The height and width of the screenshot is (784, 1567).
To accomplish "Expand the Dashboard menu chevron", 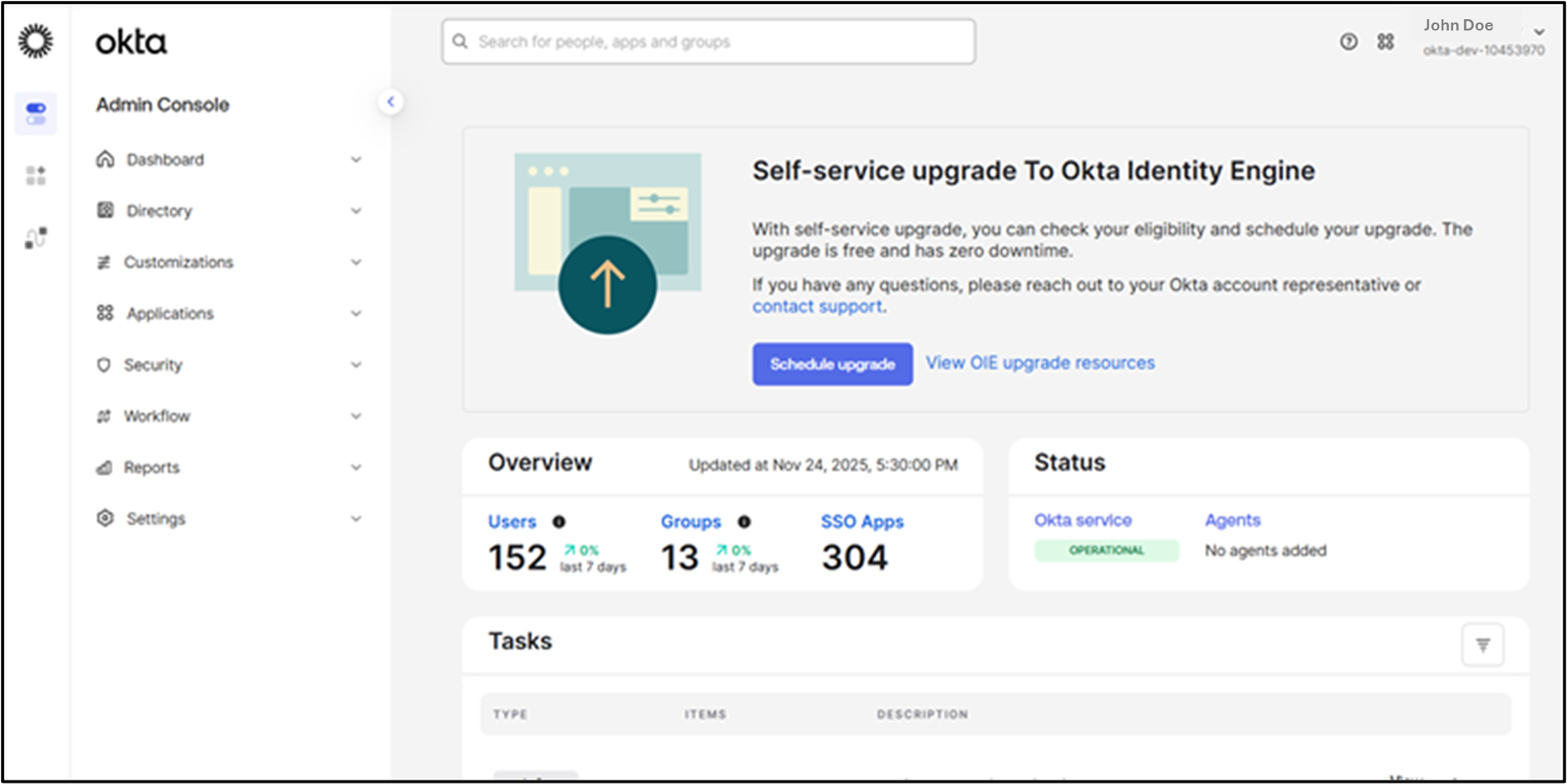I will pyautogui.click(x=356, y=160).
